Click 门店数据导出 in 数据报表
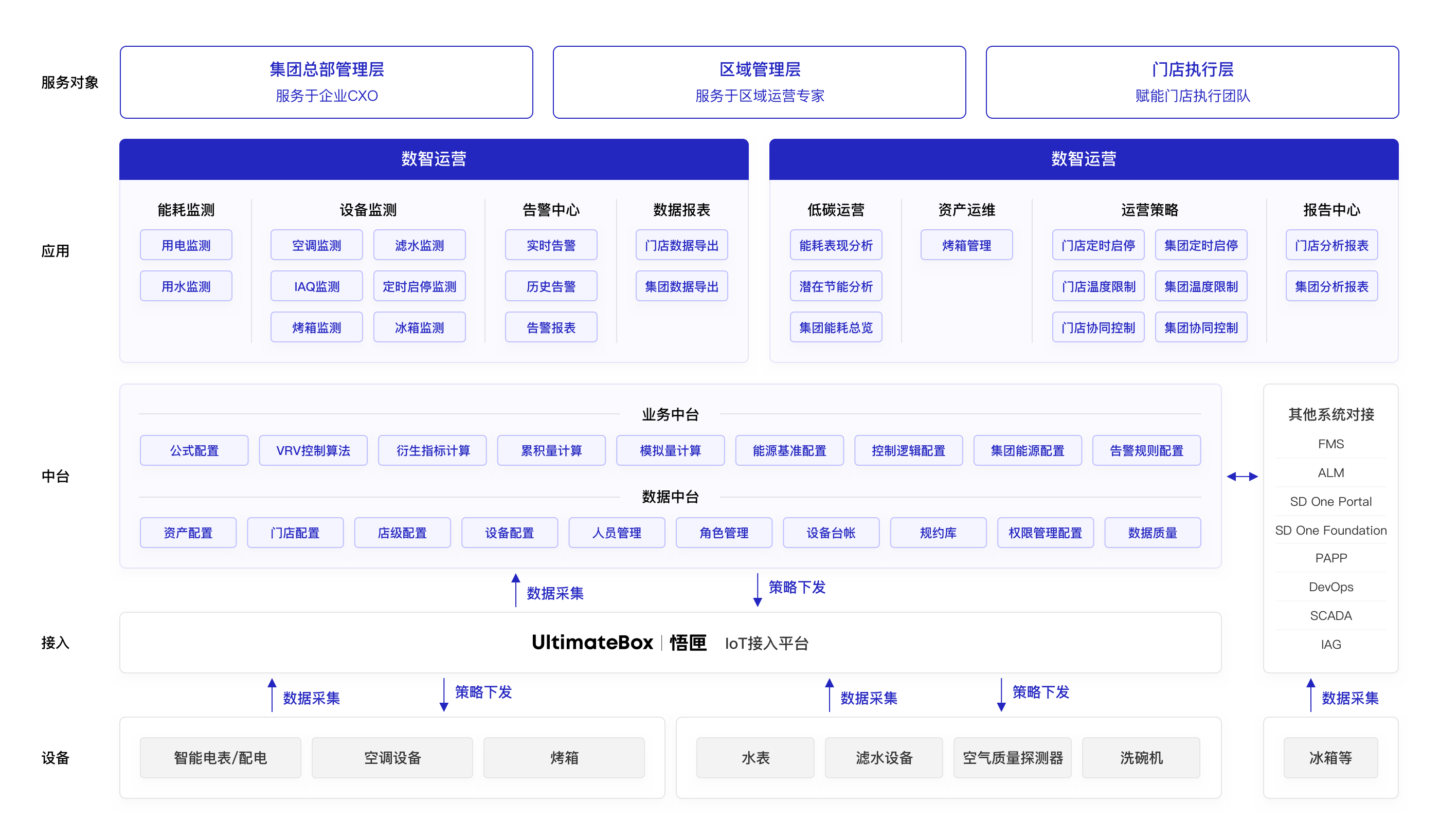The width and height of the screenshot is (1440, 840). [x=681, y=246]
